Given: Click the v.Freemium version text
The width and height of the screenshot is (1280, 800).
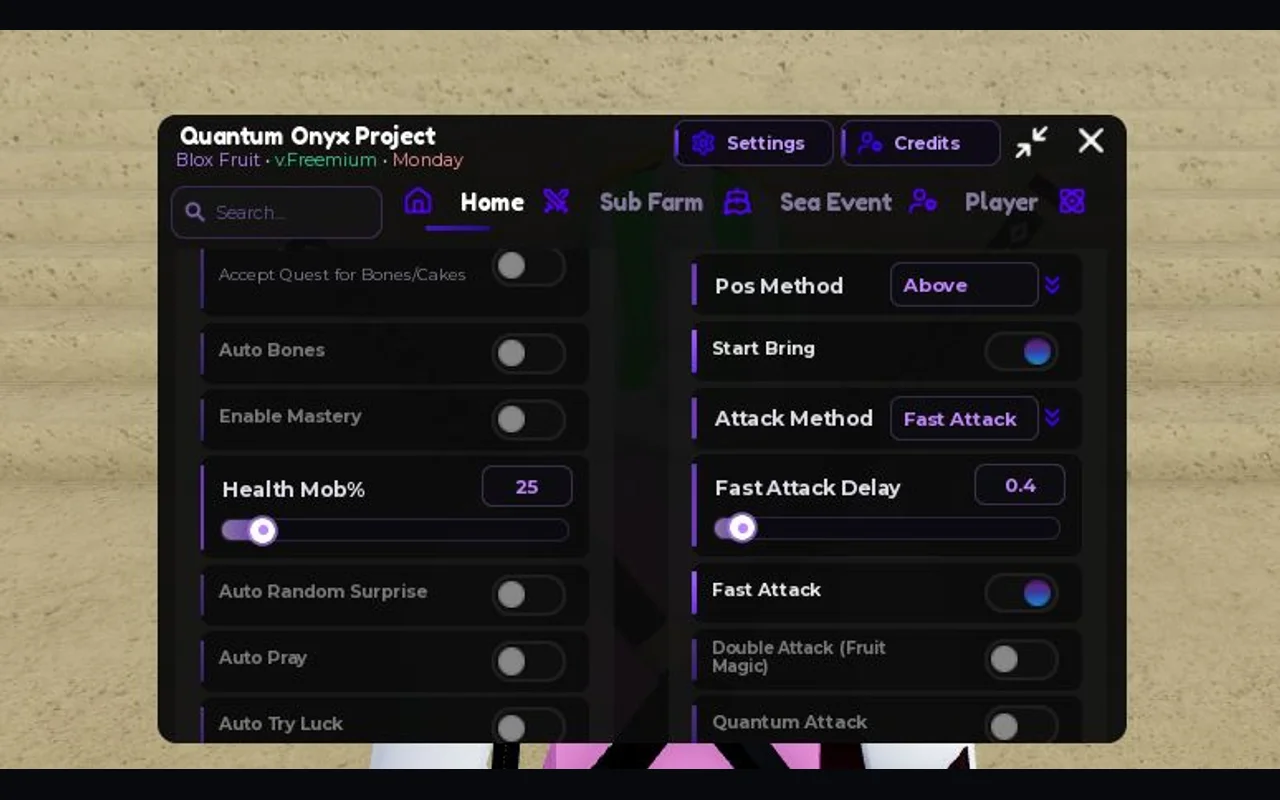Looking at the screenshot, I should click(x=326, y=160).
